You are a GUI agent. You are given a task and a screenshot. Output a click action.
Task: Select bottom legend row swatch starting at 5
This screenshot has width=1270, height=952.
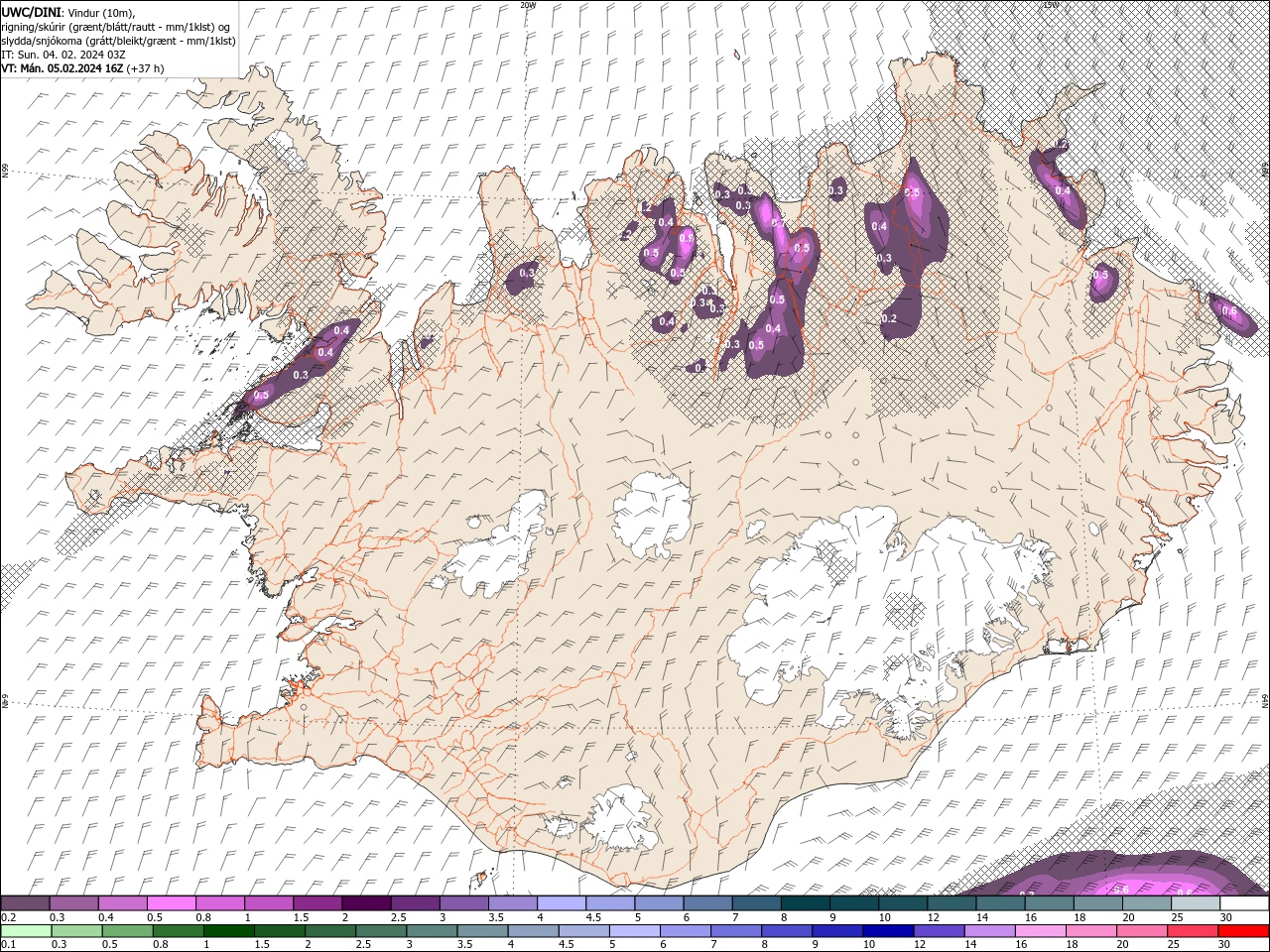pos(634,931)
